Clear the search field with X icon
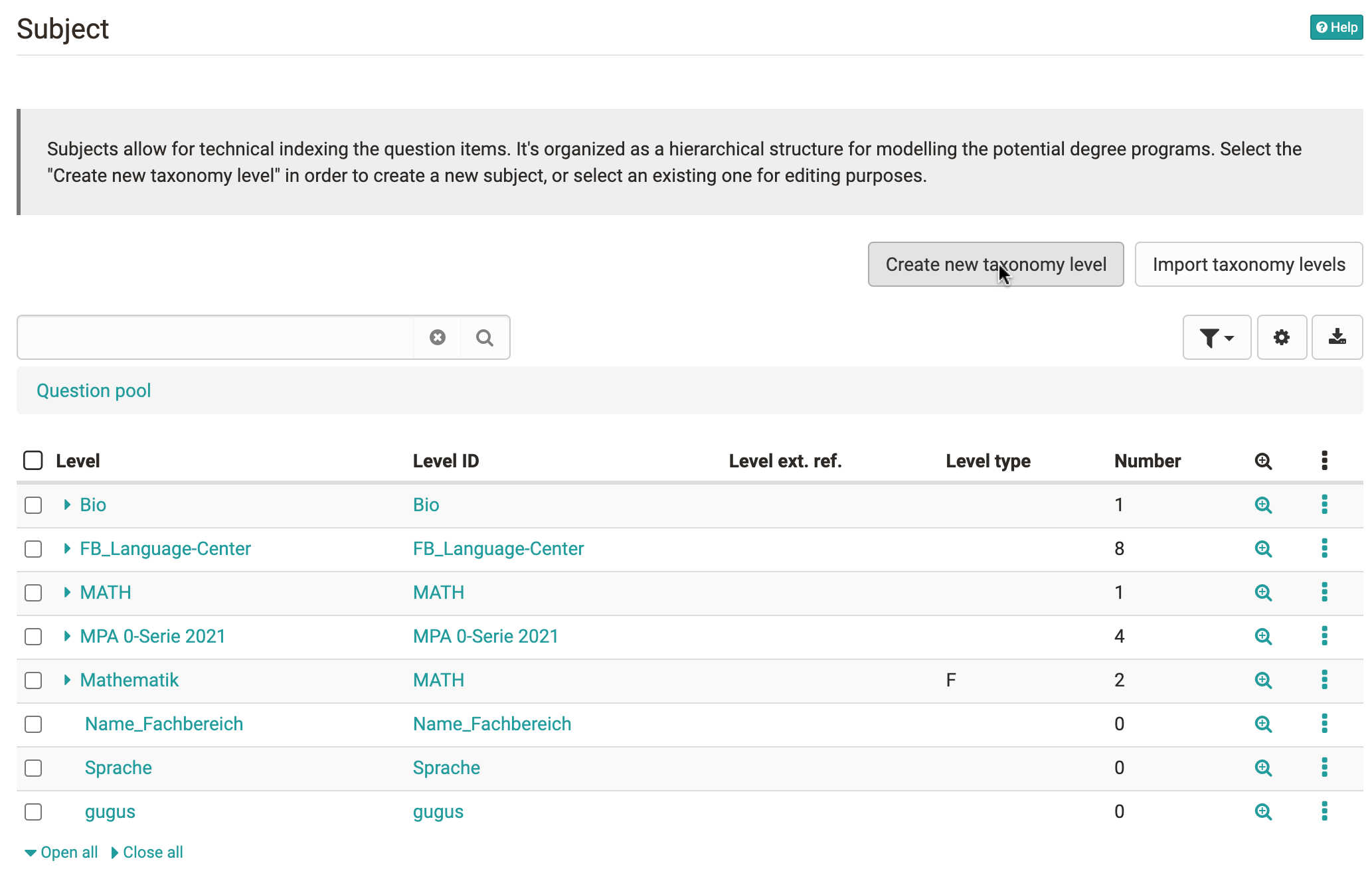The height and width of the screenshot is (875, 1372). point(438,337)
